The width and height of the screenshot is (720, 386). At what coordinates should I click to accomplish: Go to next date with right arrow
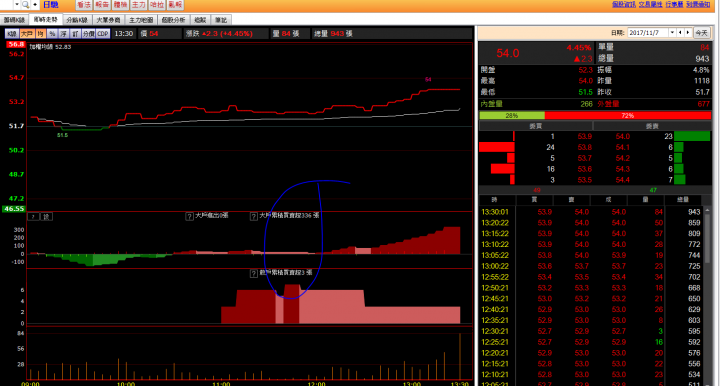tap(688, 33)
